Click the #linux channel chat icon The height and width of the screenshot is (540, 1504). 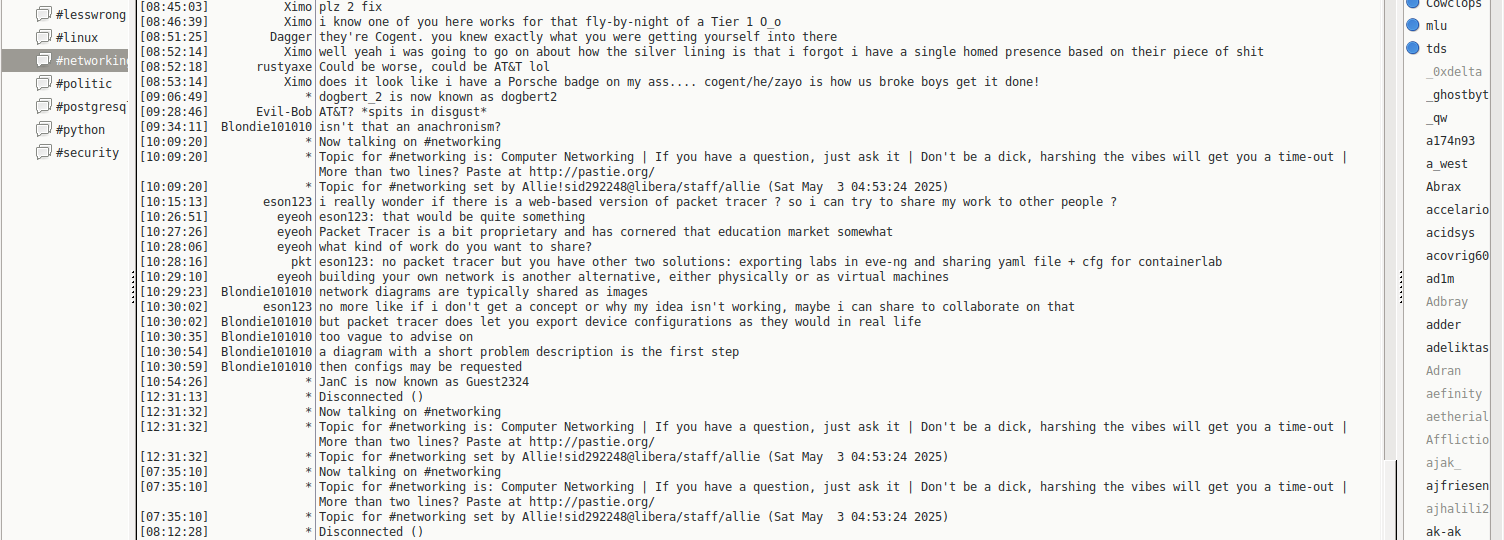[43, 38]
